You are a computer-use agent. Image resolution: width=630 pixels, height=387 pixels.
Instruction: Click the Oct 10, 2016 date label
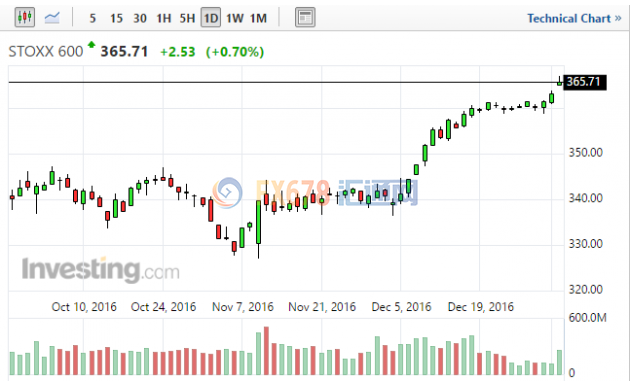[84, 307]
